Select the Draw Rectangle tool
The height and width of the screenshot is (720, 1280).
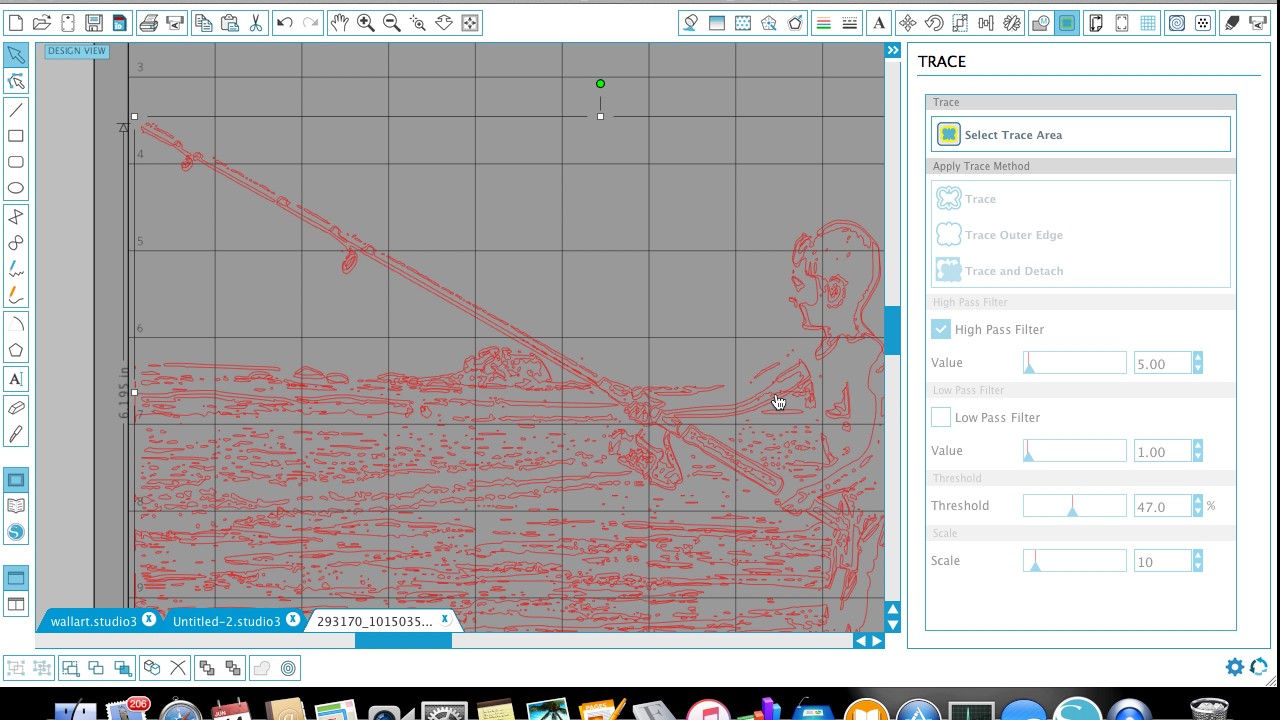click(x=16, y=136)
